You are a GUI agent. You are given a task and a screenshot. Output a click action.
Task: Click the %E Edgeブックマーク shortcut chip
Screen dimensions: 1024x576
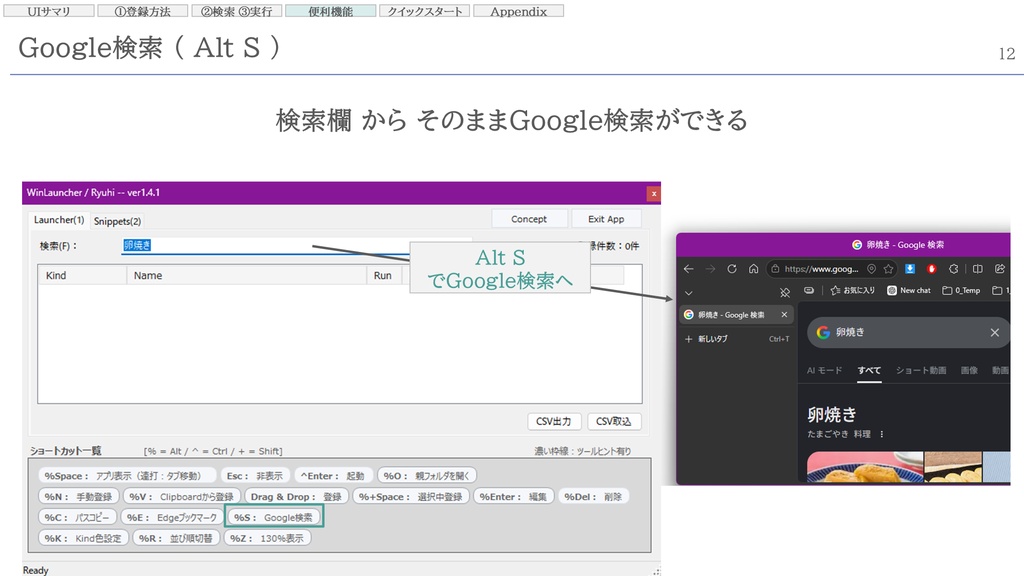click(172, 518)
